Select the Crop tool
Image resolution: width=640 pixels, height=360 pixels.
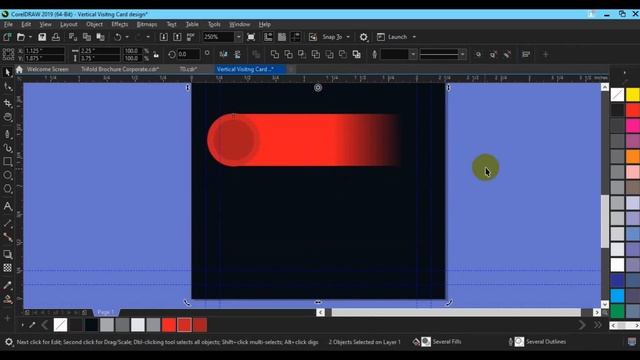[x=7, y=103]
